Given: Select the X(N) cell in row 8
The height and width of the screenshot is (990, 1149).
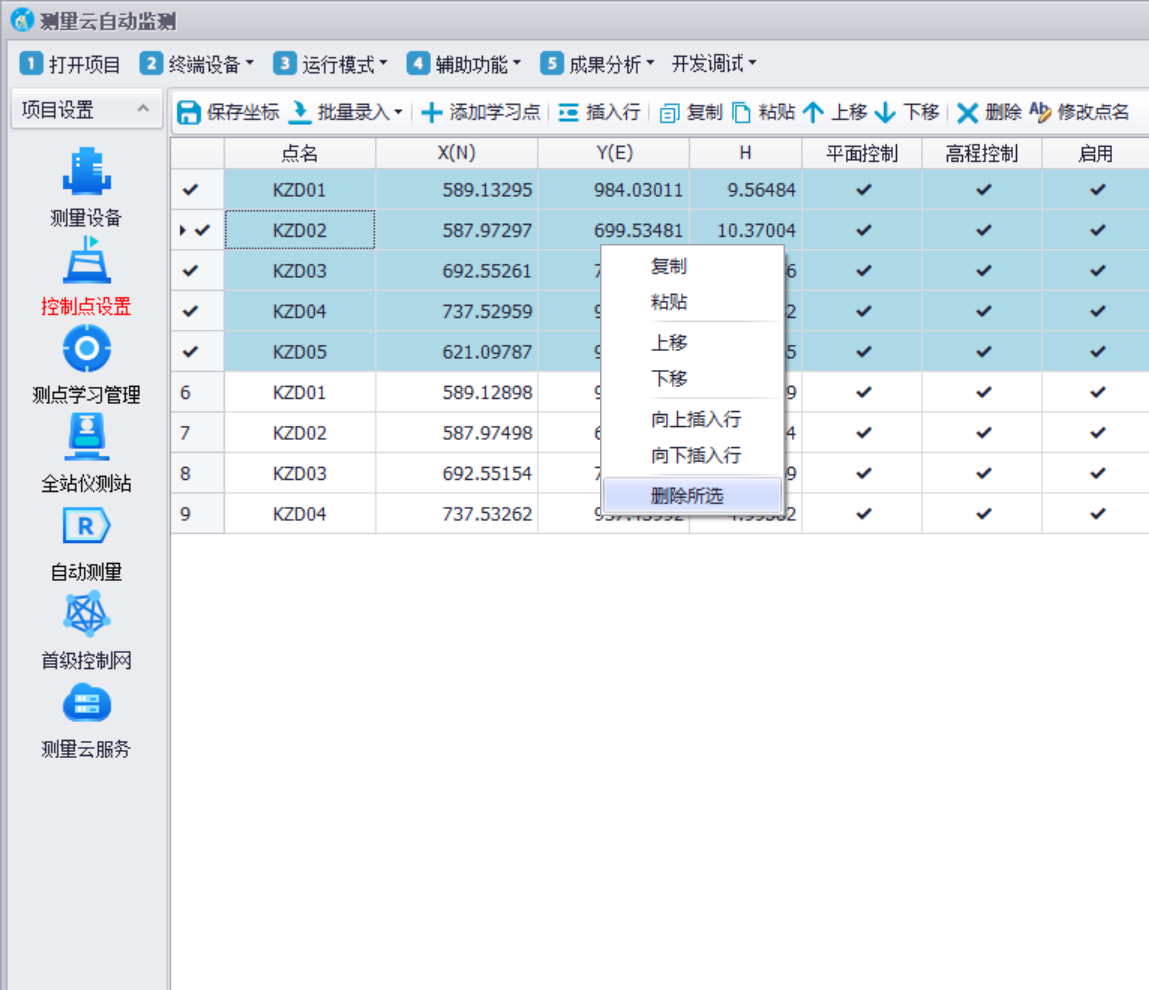Looking at the screenshot, I should [x=456, y=474].
